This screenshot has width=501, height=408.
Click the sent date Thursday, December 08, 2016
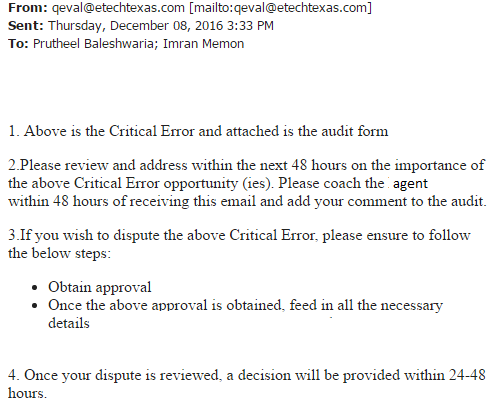tap(136, 26)
